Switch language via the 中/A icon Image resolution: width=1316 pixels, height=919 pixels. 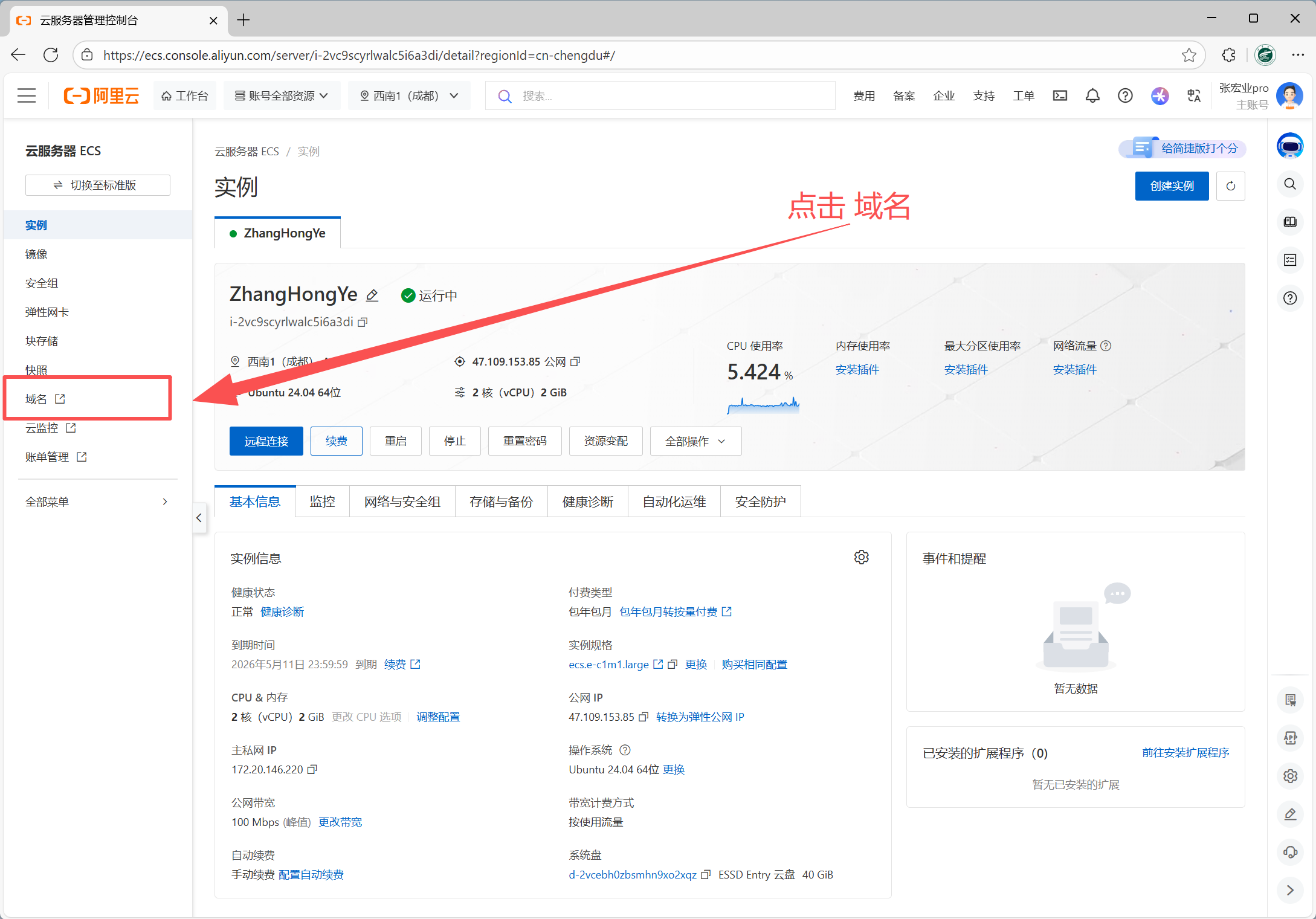1193,95
